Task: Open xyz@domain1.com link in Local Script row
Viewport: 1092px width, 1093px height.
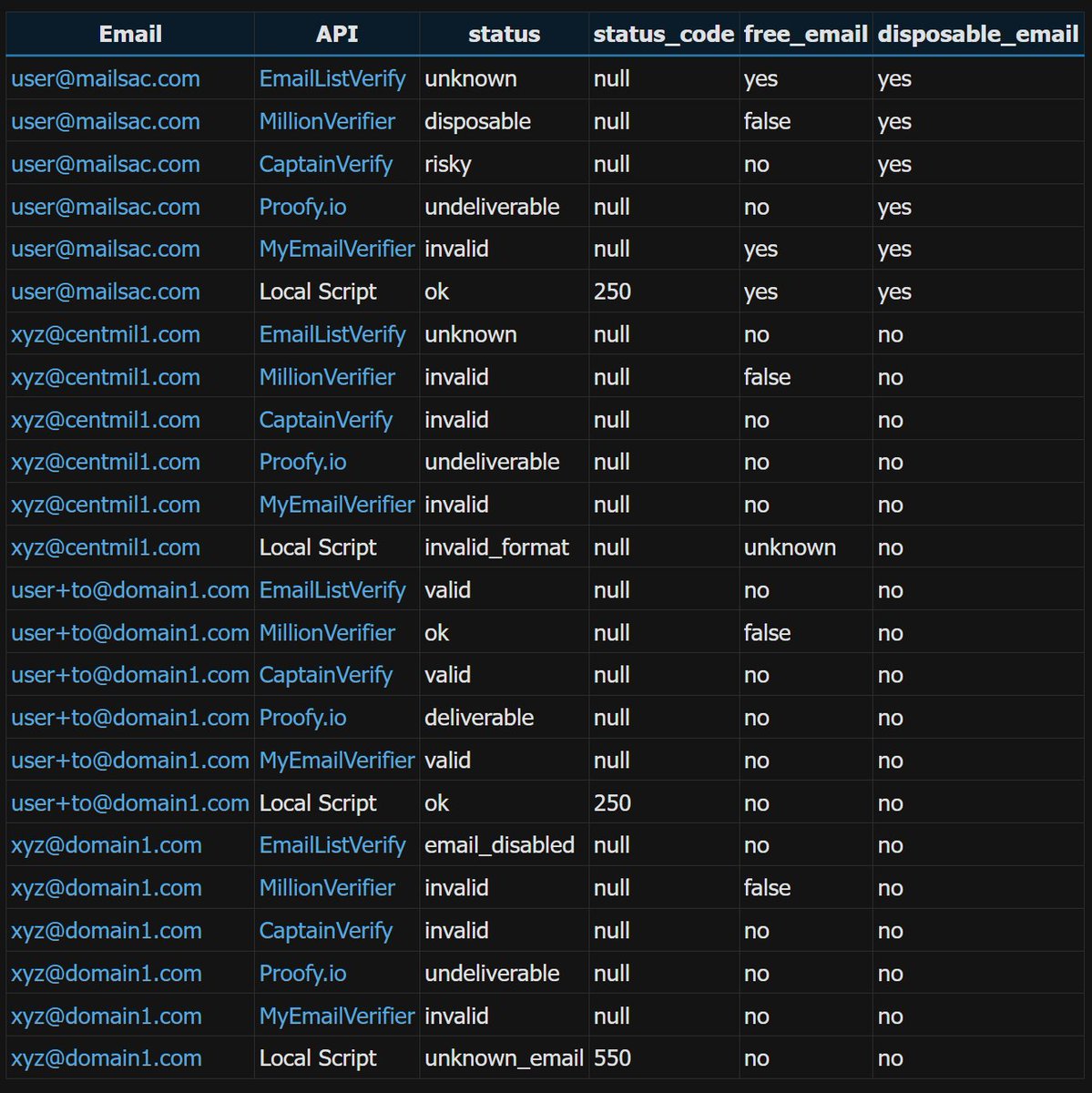Action: (x=107, y=1058)
